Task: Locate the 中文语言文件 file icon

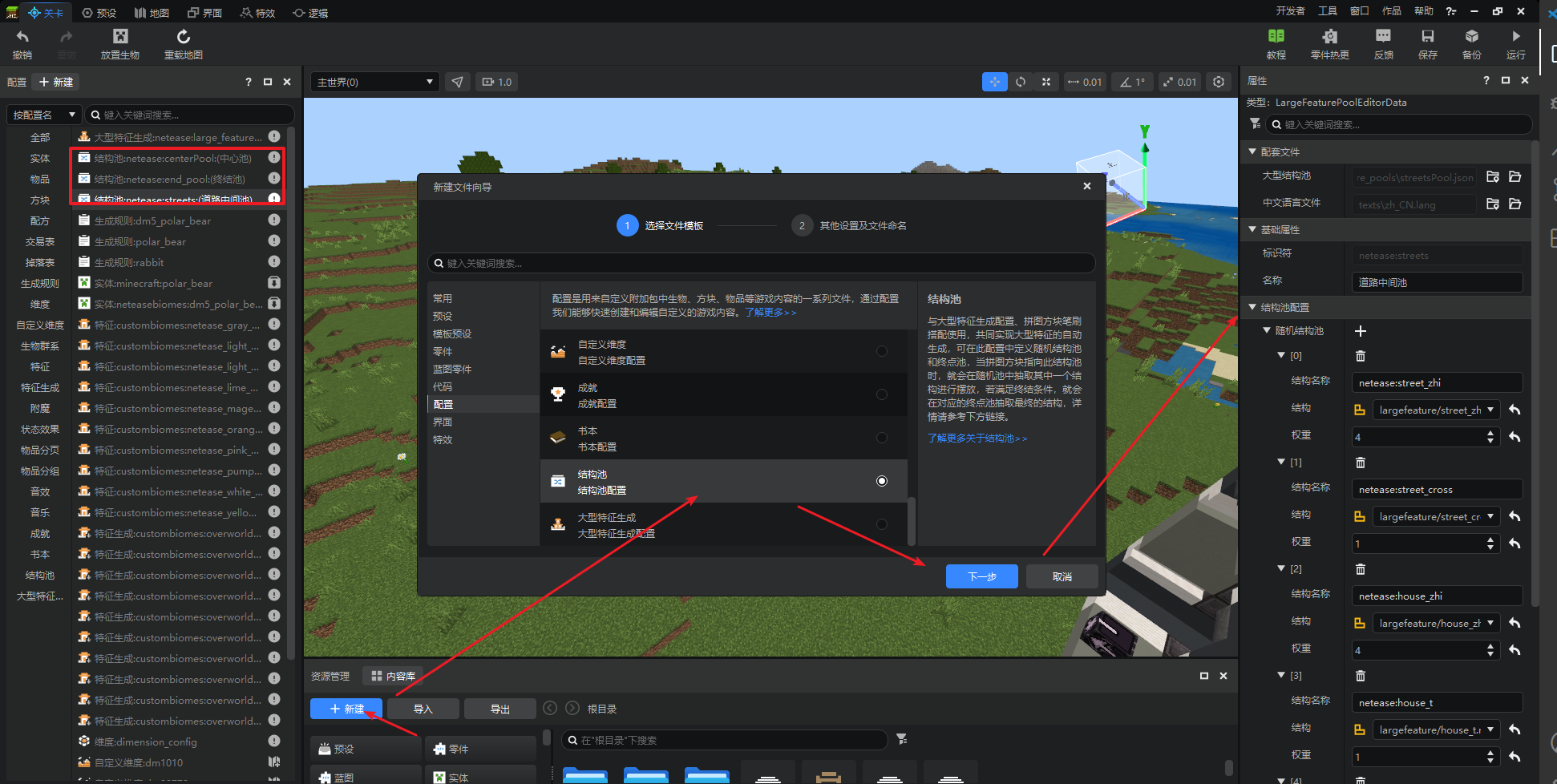Action: coord(1493,204)
